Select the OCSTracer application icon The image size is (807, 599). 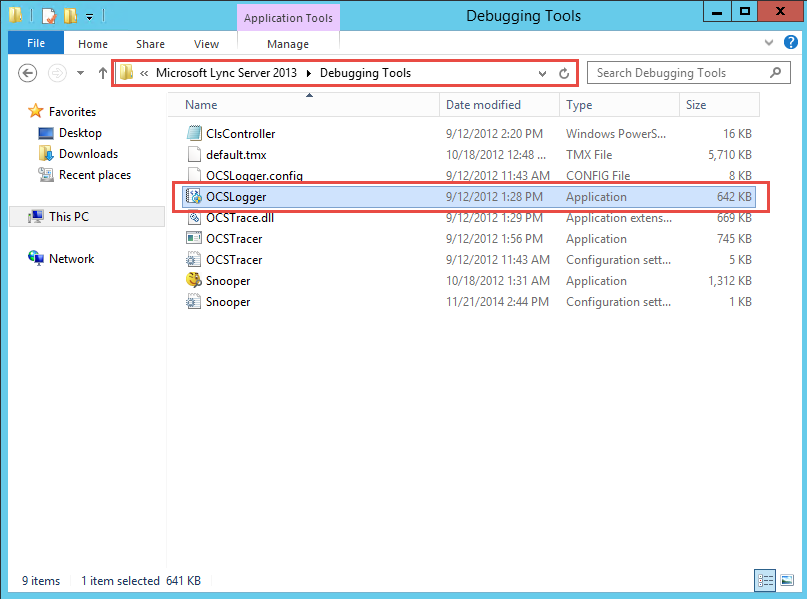click(x=194, y=238)
